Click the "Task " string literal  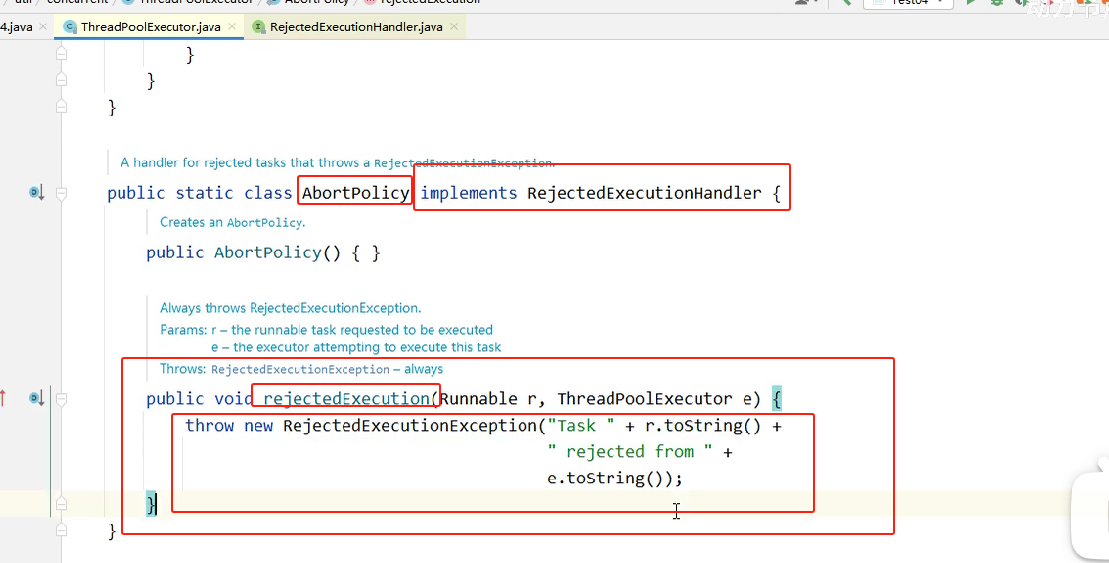581,426
